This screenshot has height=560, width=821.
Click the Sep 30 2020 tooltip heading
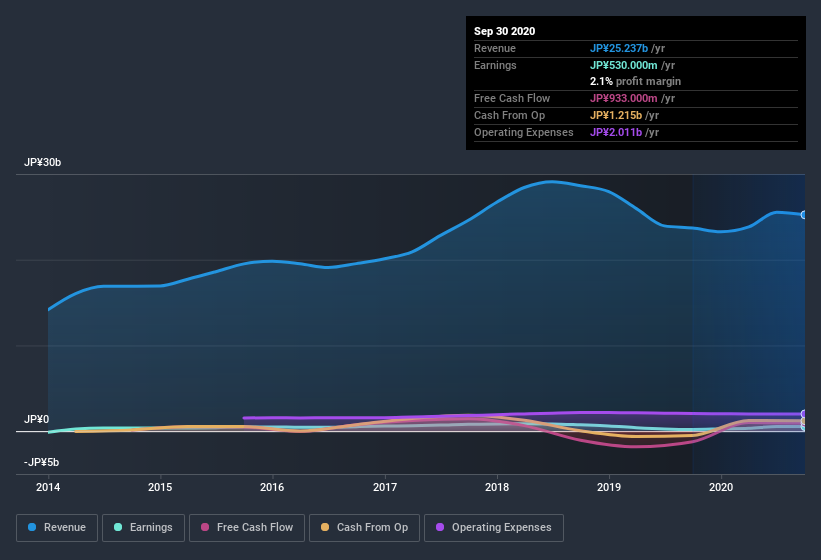click(504, 31)
